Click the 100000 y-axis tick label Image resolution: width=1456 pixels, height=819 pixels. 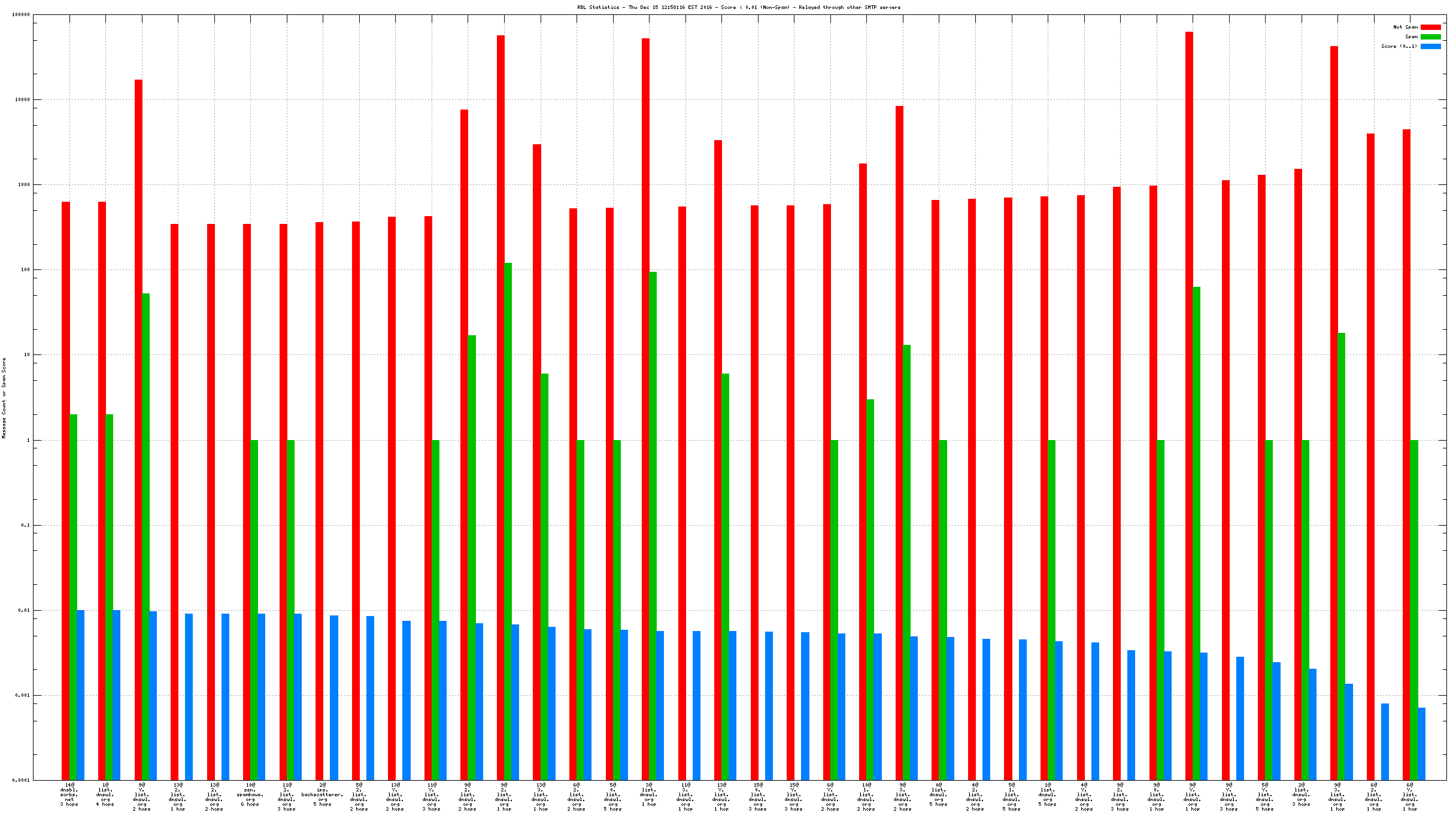[x=21, y=14]
